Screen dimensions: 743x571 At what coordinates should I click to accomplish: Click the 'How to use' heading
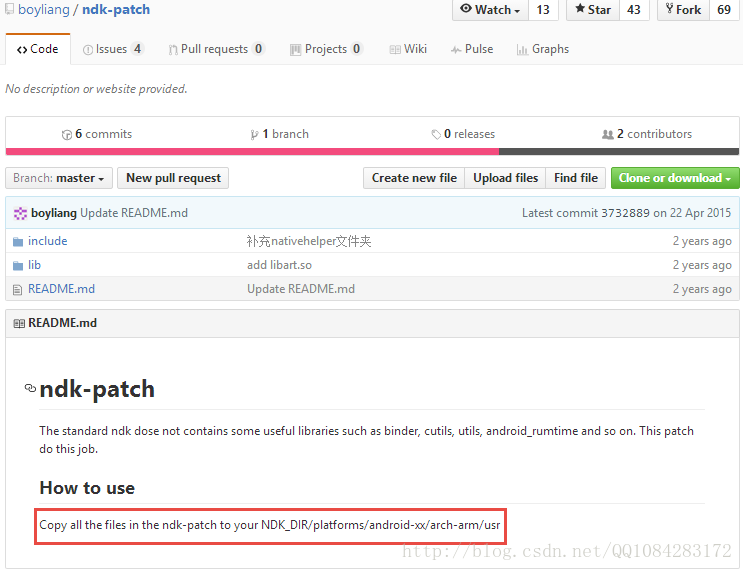click(87, 488)
